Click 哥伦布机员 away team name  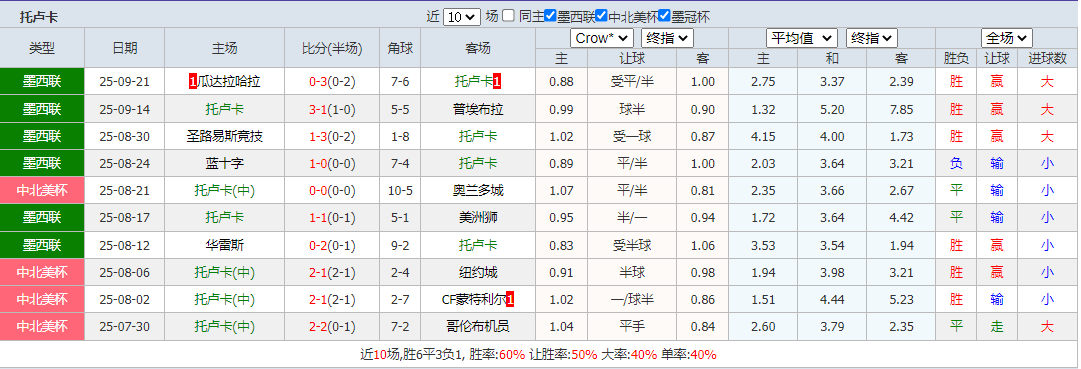(478, 327)
